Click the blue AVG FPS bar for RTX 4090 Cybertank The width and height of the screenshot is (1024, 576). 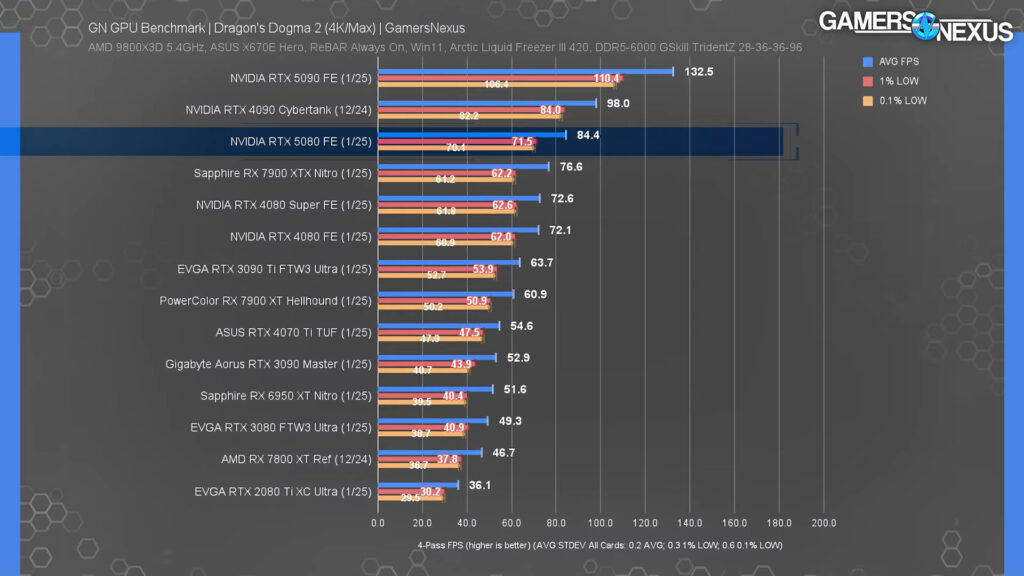tap(487, 103)
